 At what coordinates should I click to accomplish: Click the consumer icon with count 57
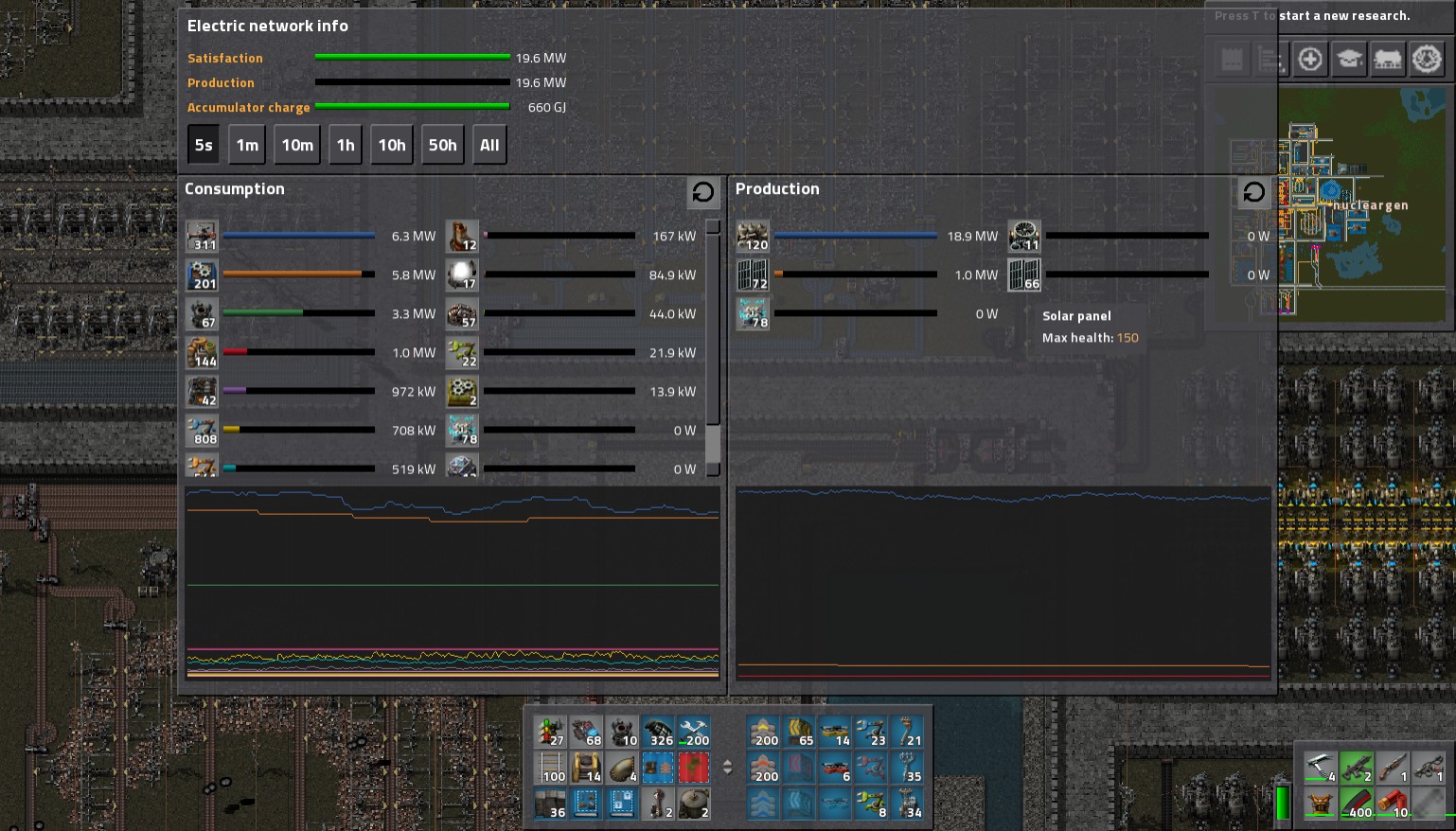[462, 313]
